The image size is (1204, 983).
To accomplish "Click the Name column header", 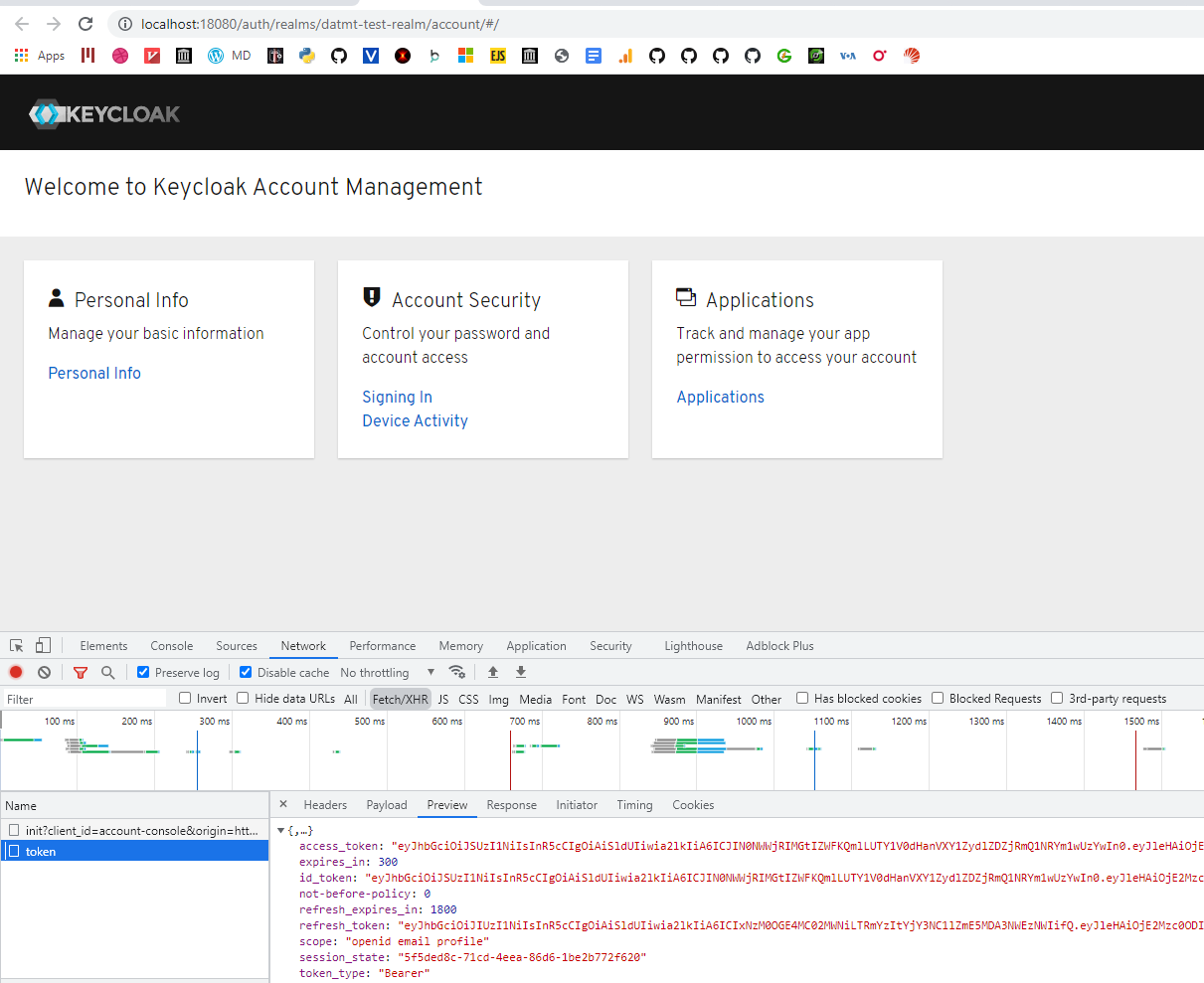I will [x=134, y=805].
